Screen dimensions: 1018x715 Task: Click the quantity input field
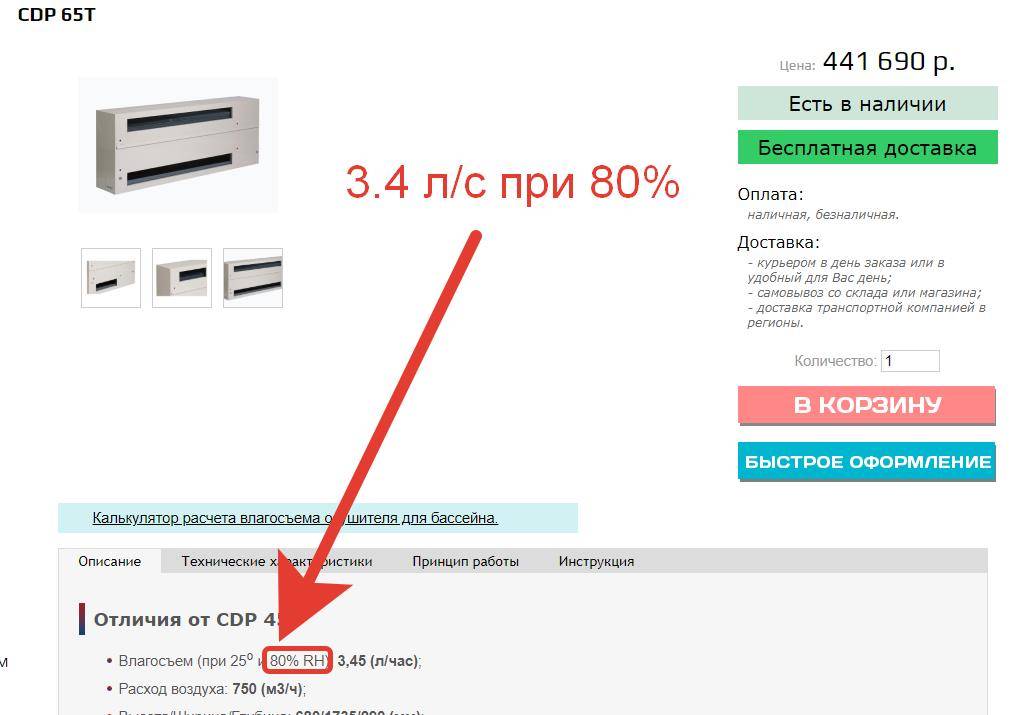pyautogui.click(x=910, y=361)
